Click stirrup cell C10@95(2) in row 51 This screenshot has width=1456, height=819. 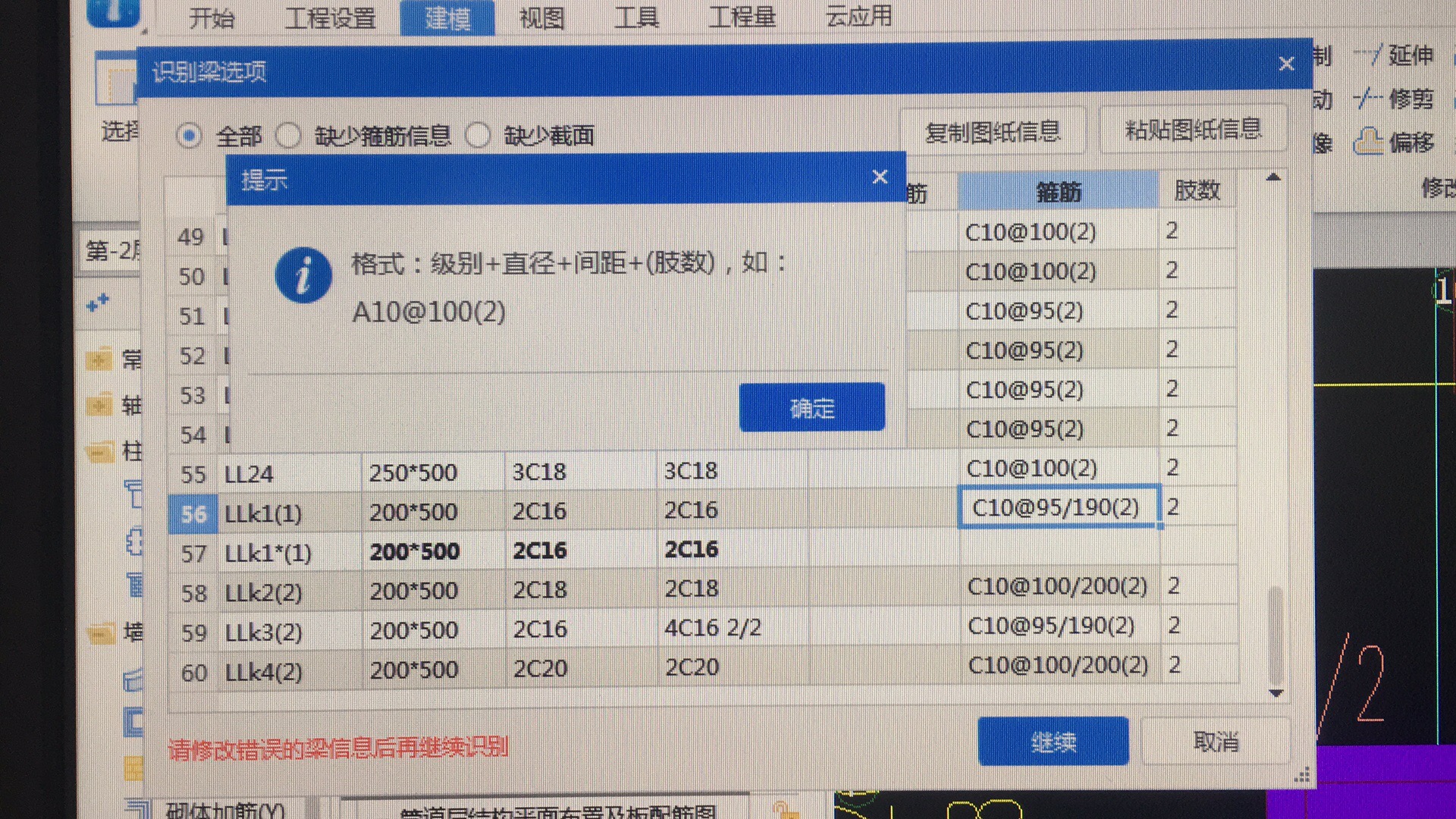[x=1058, y=310]
